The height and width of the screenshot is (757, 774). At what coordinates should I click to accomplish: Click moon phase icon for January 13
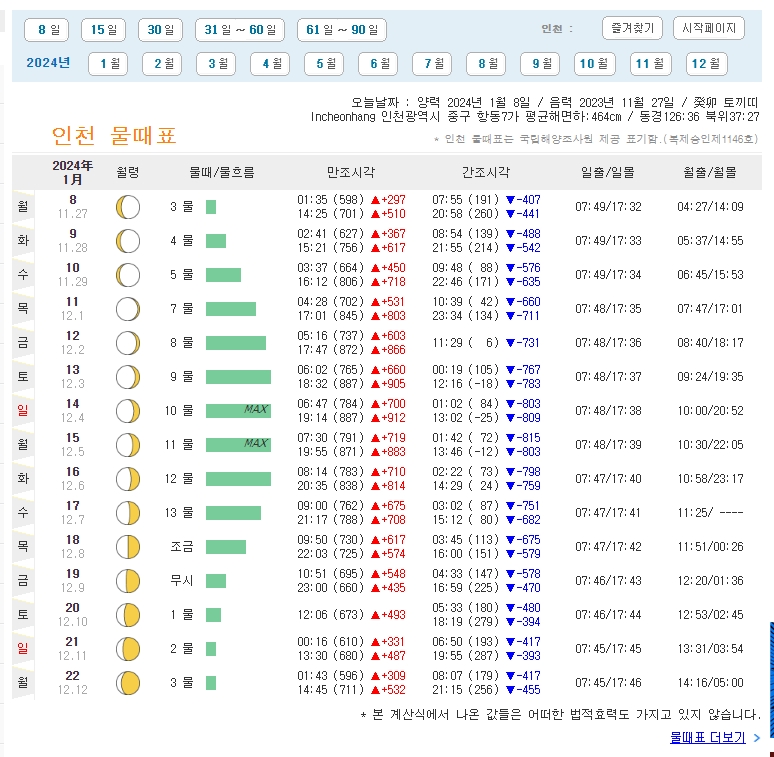coord(128,378)
